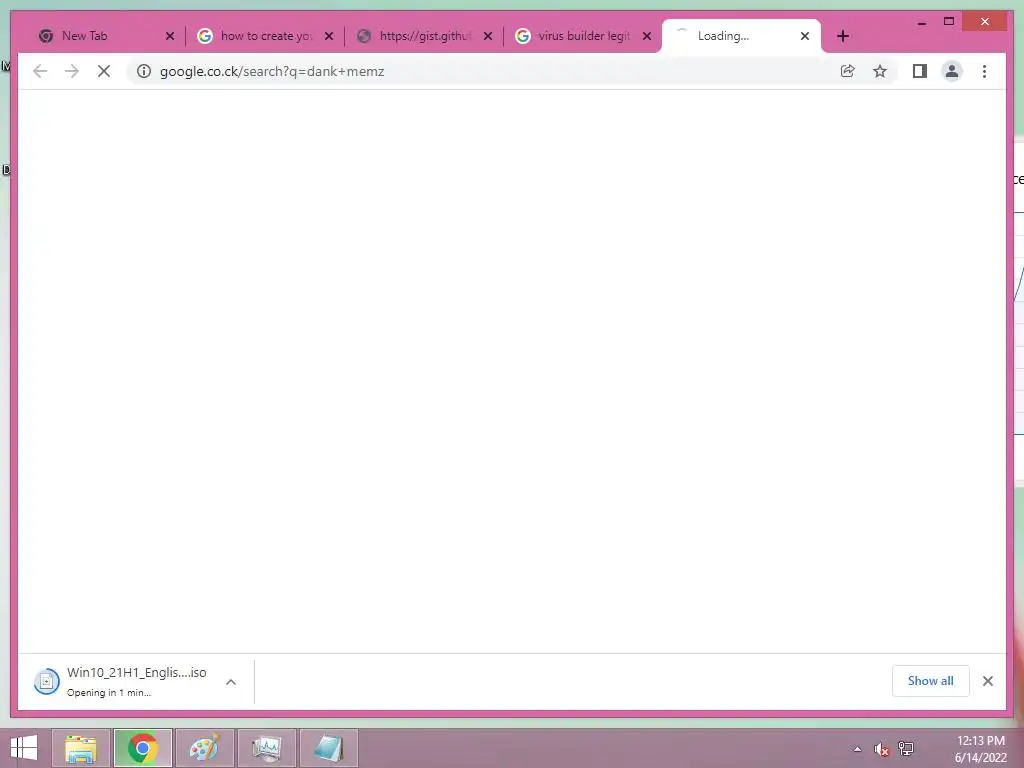The height and width of the screenshot is (768, 1024).
Task: Click Chrome icon in taskbar
Action: coord(142,748)
